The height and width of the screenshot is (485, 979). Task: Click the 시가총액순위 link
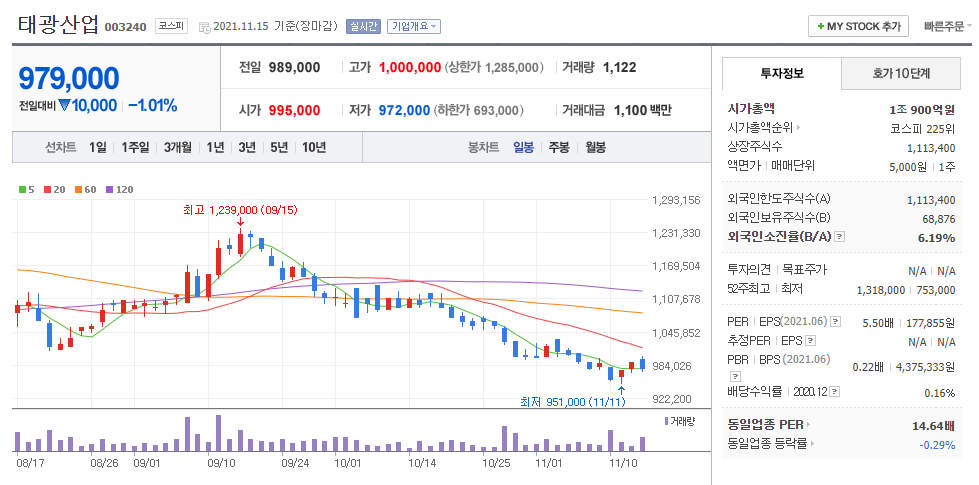click(760, 128)
